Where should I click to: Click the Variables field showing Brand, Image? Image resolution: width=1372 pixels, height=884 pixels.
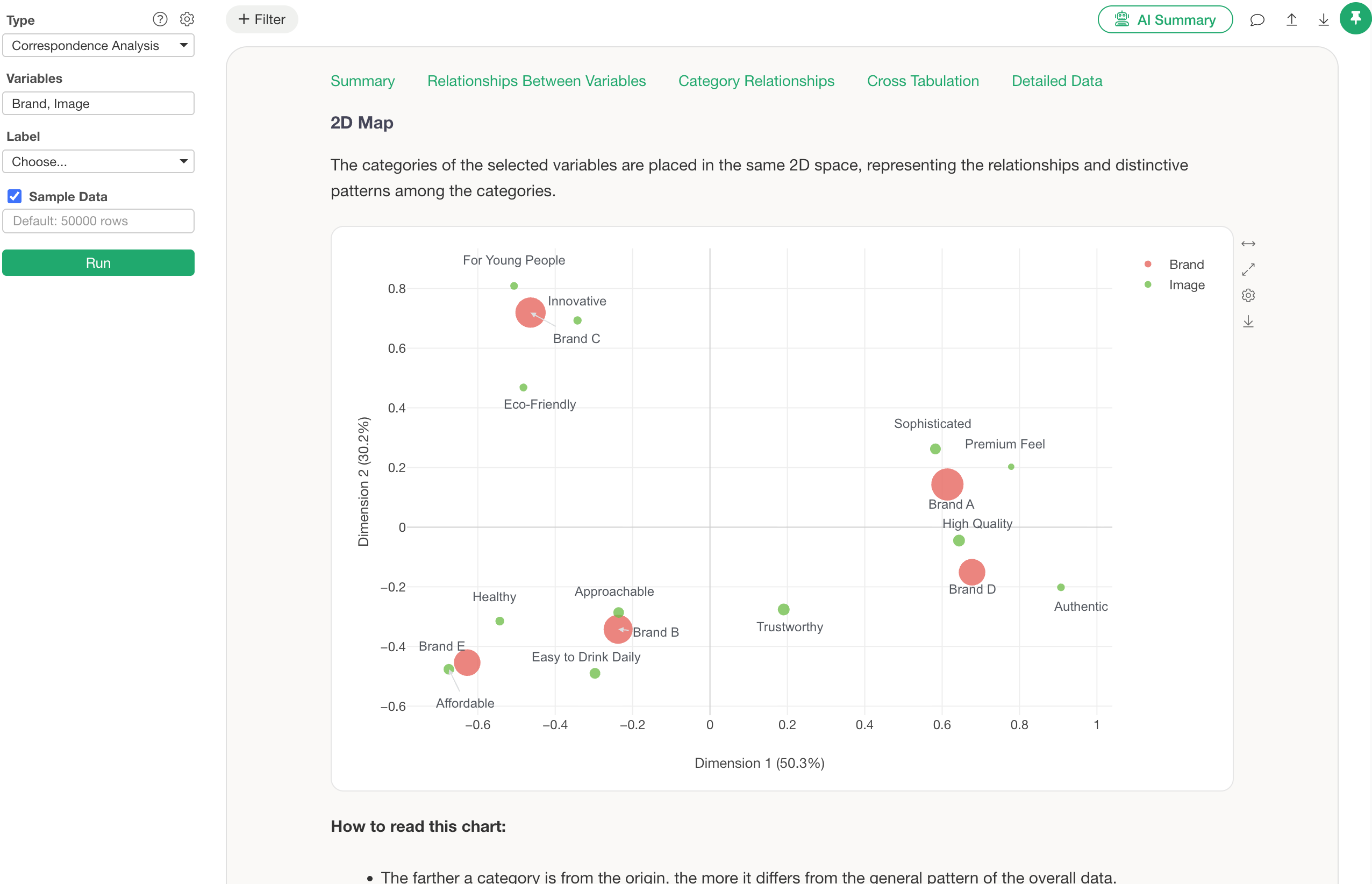coord(98,103)
